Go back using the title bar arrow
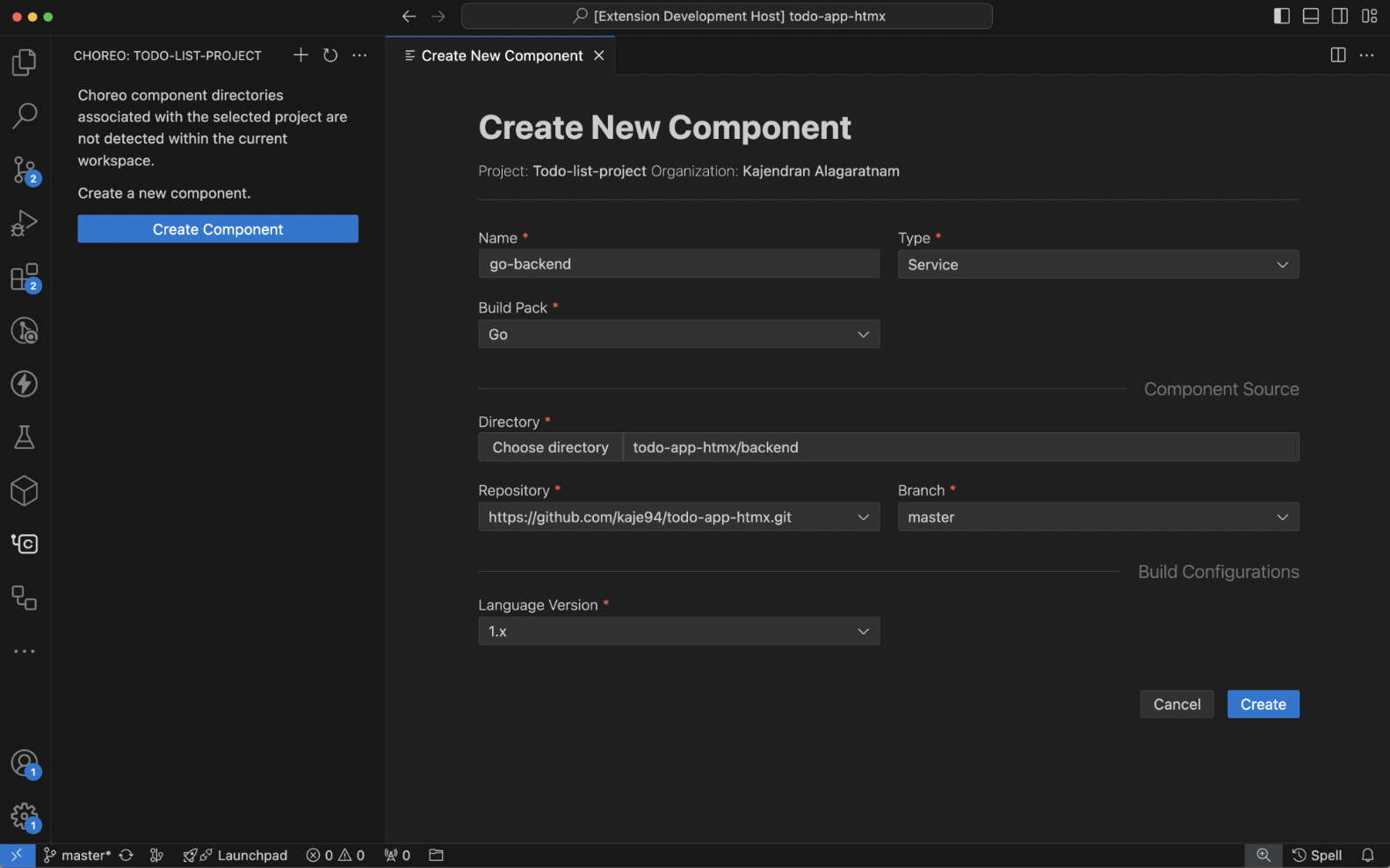The width and height of the screenshot is (1390, 868). [x=409, y=16]
